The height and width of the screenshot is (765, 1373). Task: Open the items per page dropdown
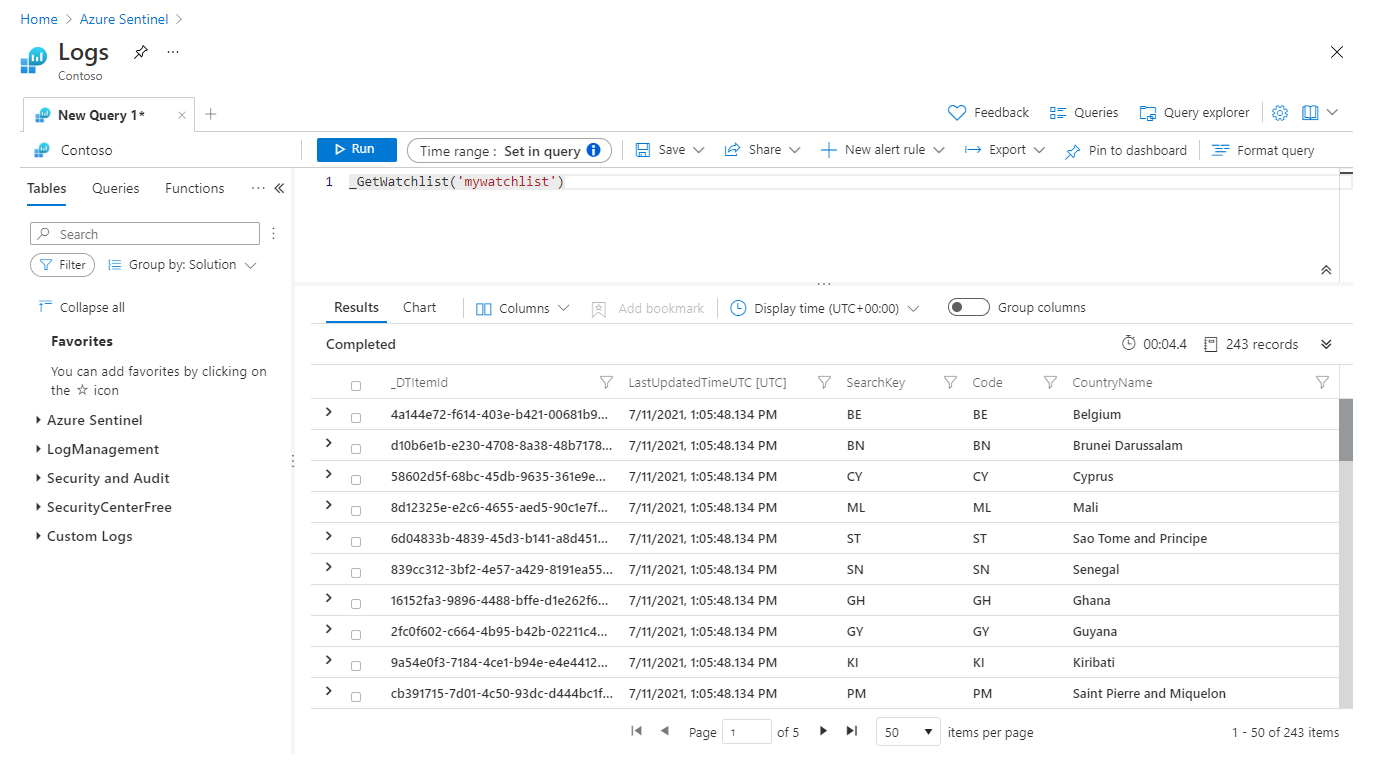(x=907, y=732)
